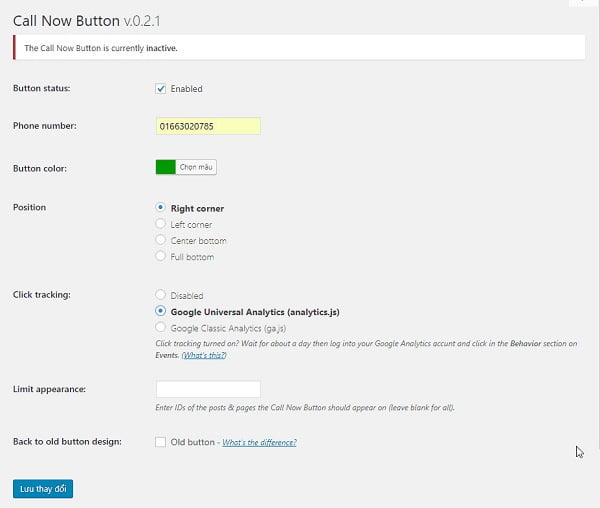Click the green button color swatch
Screen dimensions: 600x508
tap(165, 167)
